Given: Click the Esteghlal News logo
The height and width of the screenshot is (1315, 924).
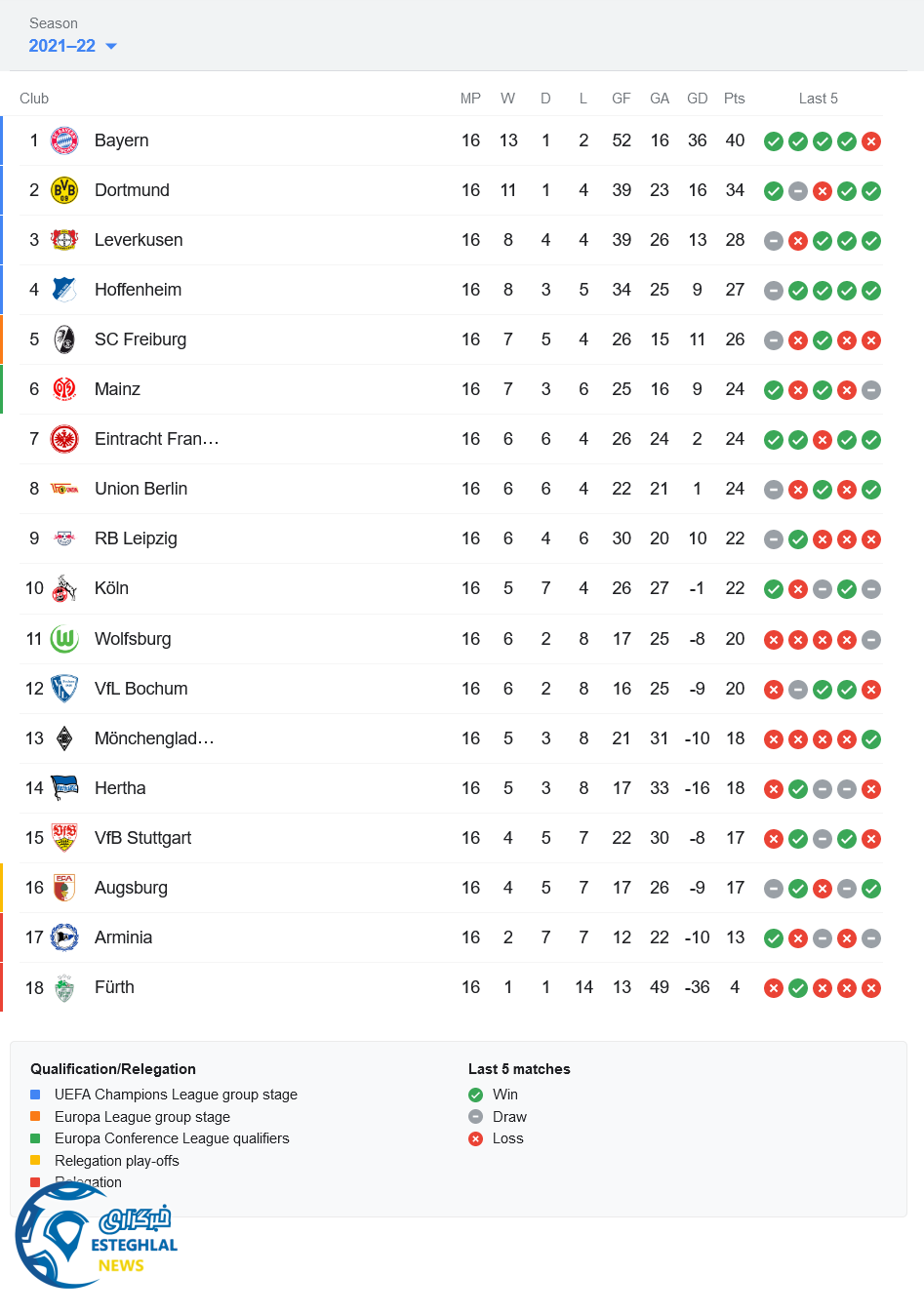Looking at the screenshot, I should [x=96, y=1236].
